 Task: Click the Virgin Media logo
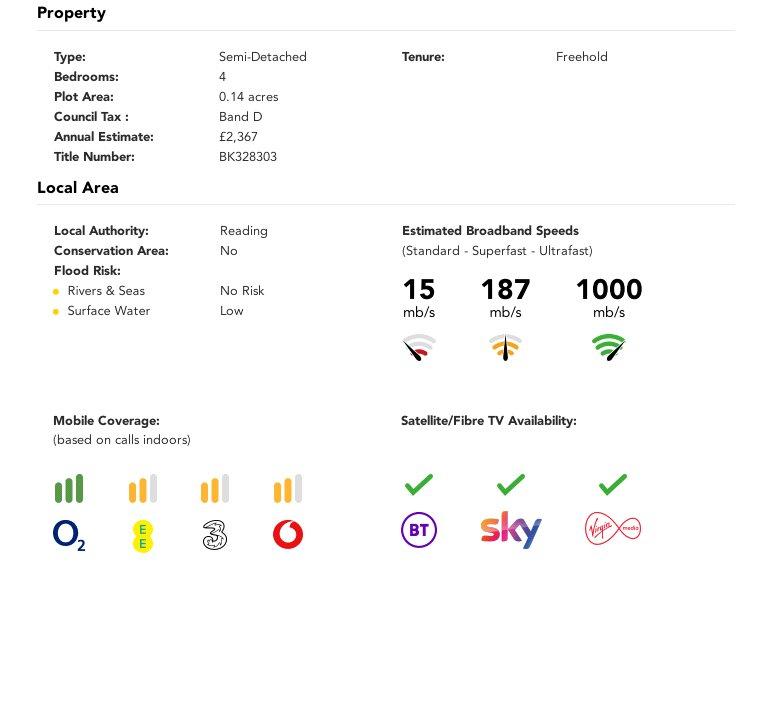point(613,529)
